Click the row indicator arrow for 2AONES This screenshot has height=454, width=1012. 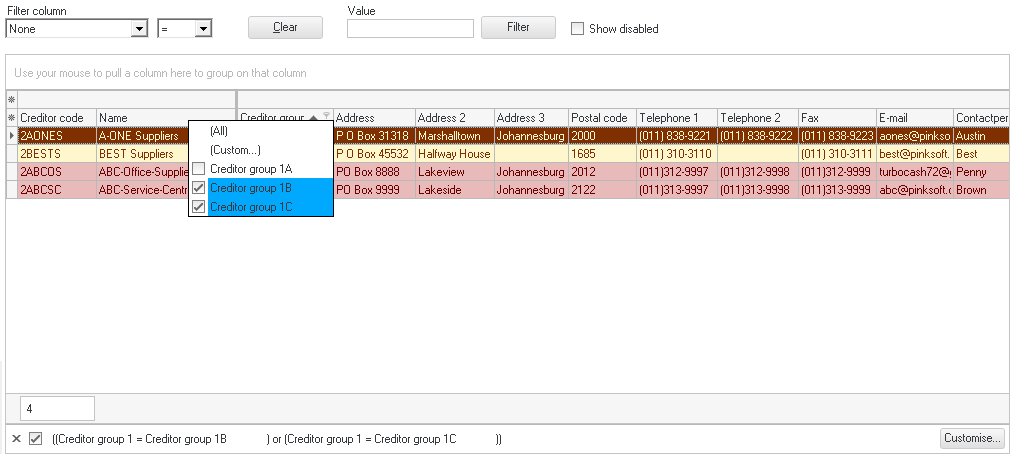(12, 135)
